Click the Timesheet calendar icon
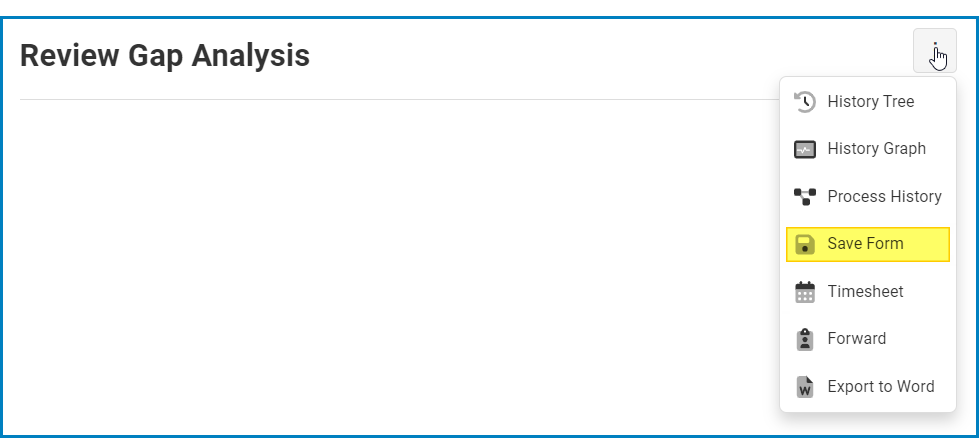 [805, 292]
